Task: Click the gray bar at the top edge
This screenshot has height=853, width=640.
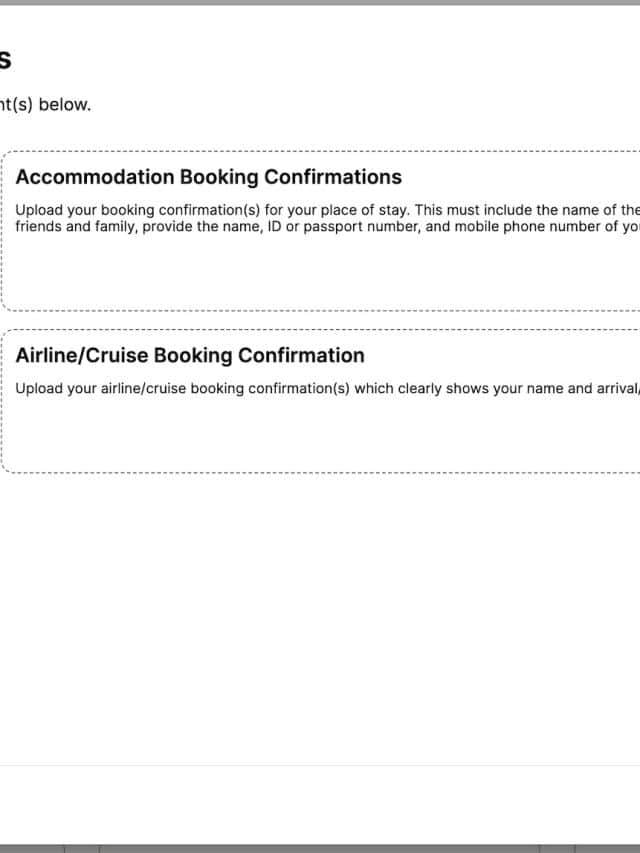Action: (x=320, y=3)
